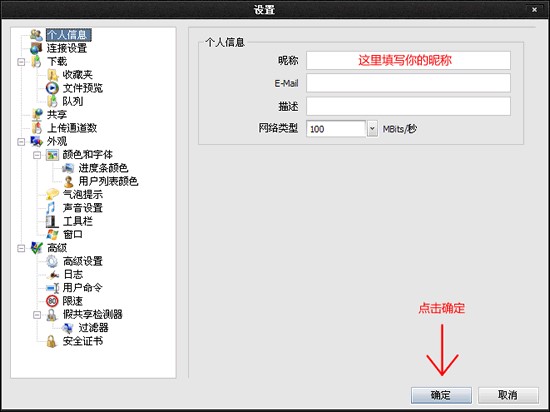Click the 连接设置 globe icon

coord(36,48)
